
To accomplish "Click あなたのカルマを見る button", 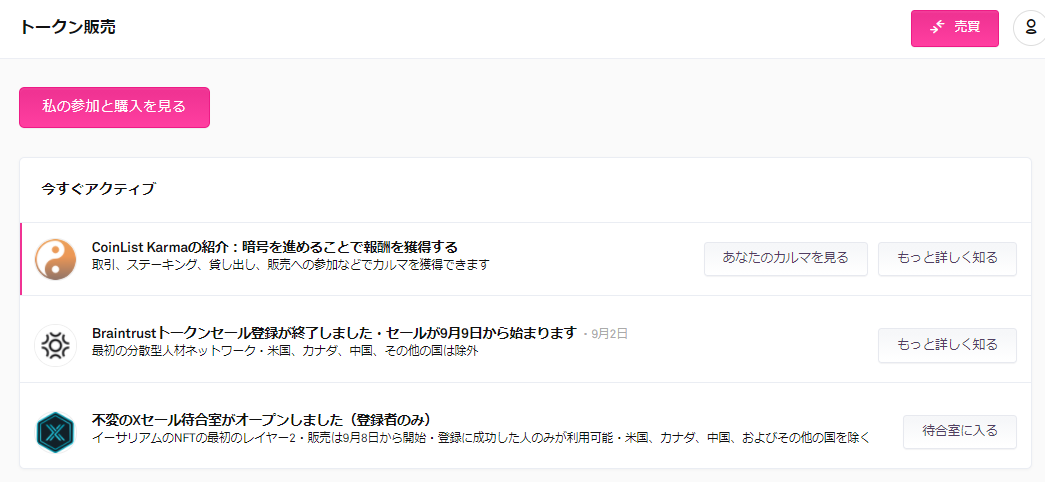I will 786,259.
